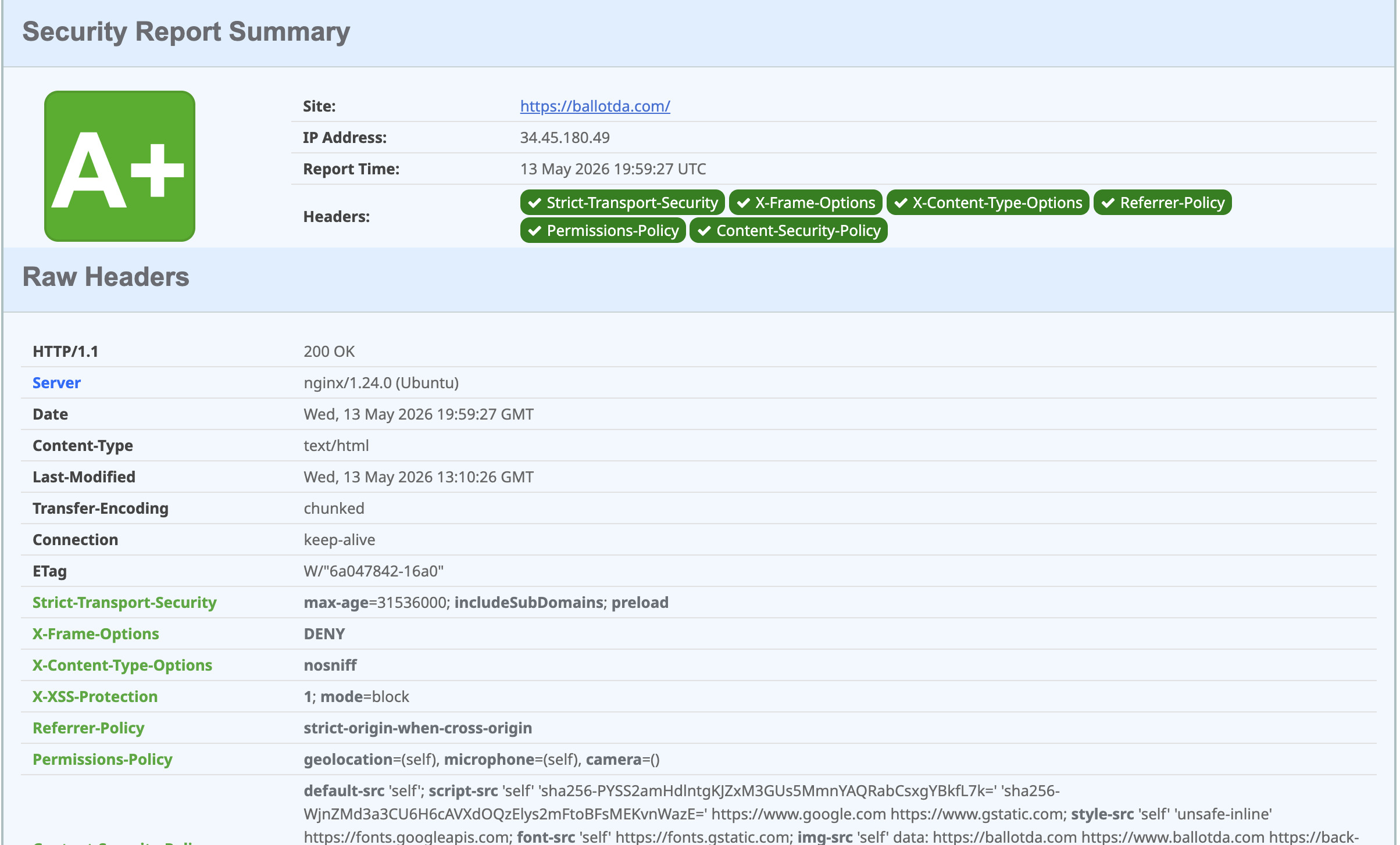Click the Site: label
This screenshot has height=845, width=1400.
click(319, 106)
